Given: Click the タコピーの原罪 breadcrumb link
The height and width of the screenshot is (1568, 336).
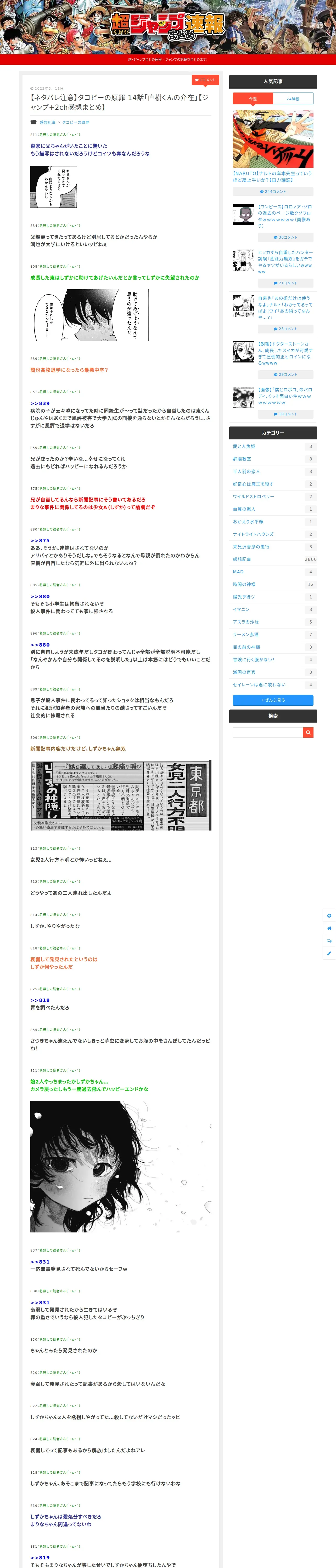Looking at the screenshot, I should point(76,122).
